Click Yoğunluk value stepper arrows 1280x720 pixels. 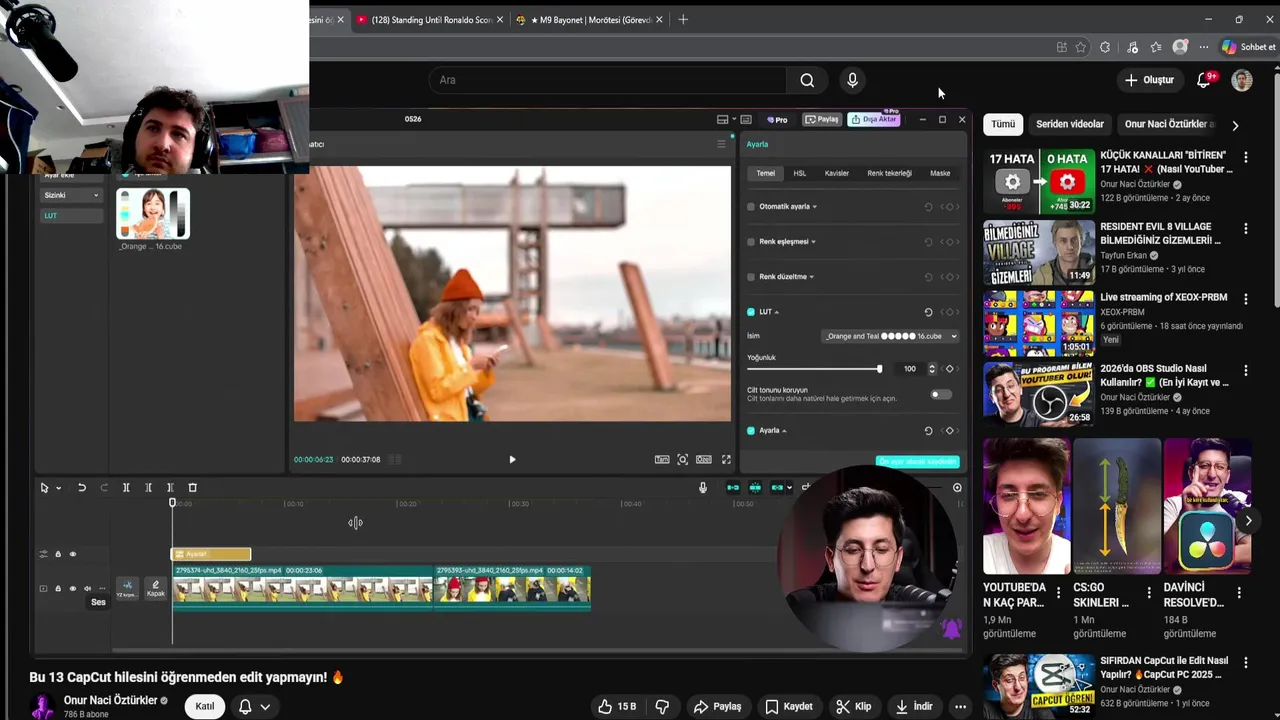pos(932,369)
